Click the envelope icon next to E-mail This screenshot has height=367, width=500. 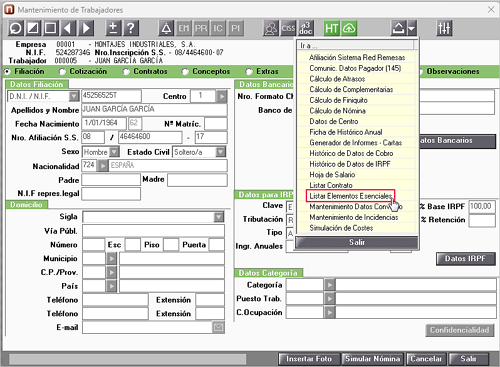pos(219,327)
